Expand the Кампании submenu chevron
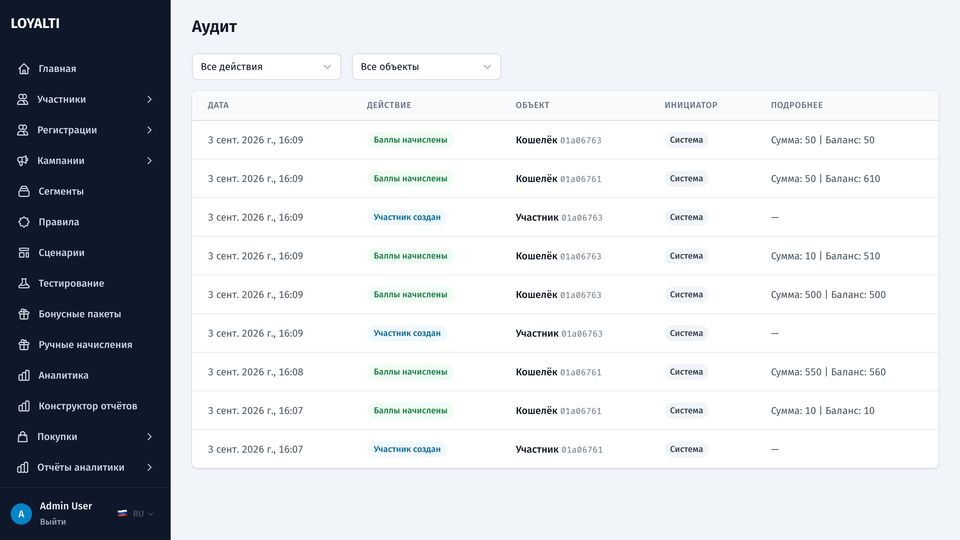The height and width of the screenshot is (540, 960). [x=149, y=160]
